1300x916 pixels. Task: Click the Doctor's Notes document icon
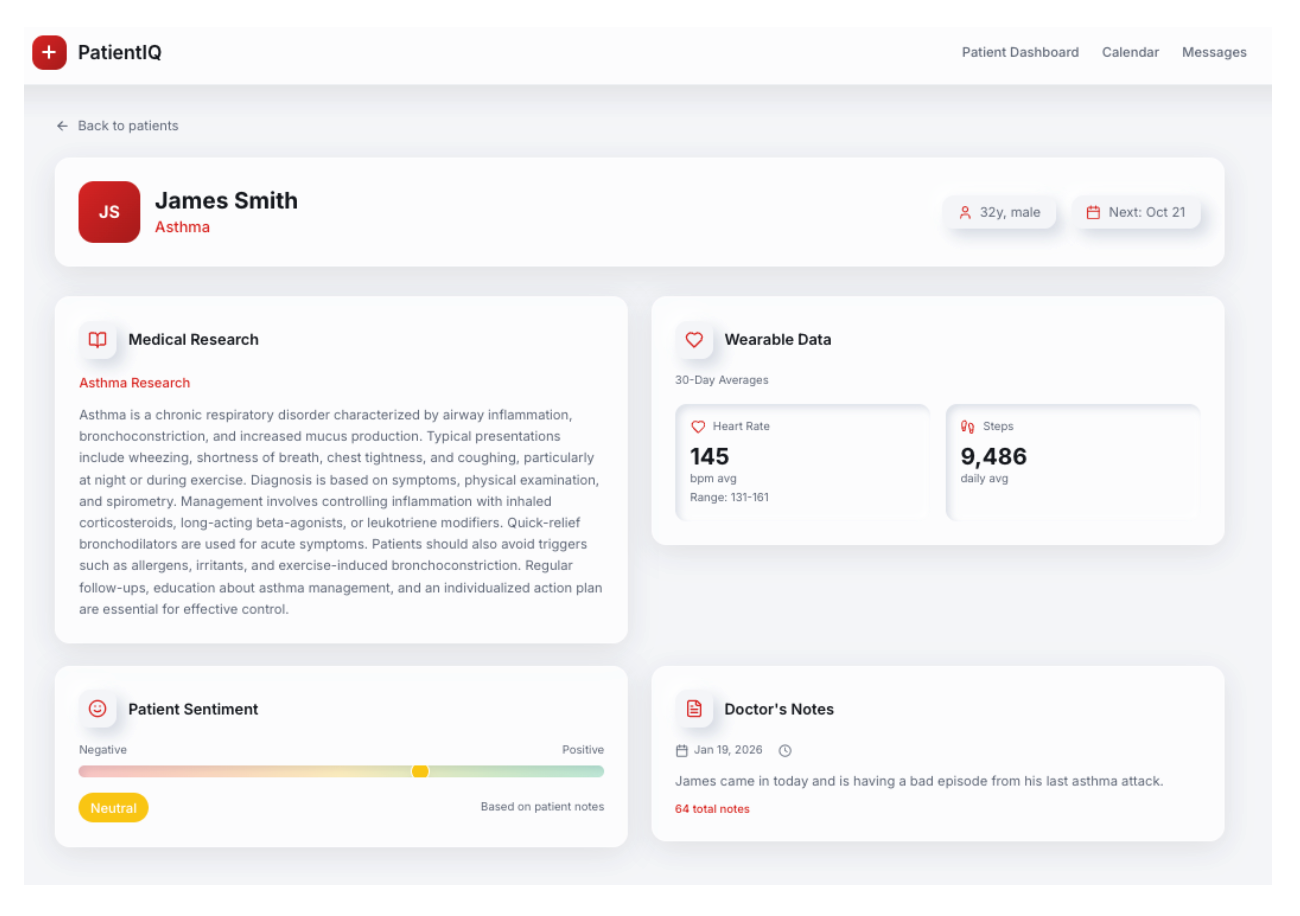coord(694,709)
